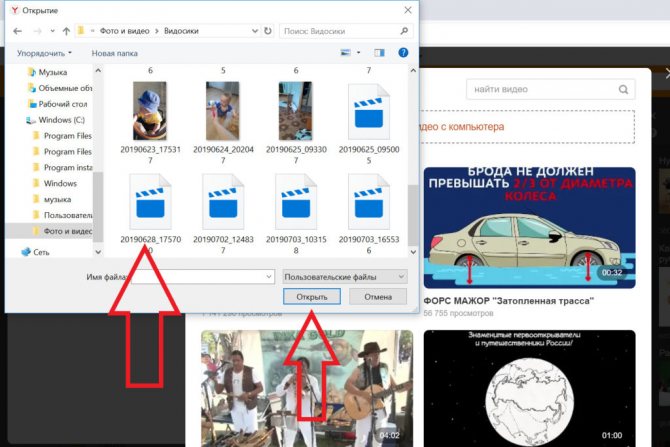Go up one folder level arrow
Screen dimensions: 670x447
click(66, 31)
